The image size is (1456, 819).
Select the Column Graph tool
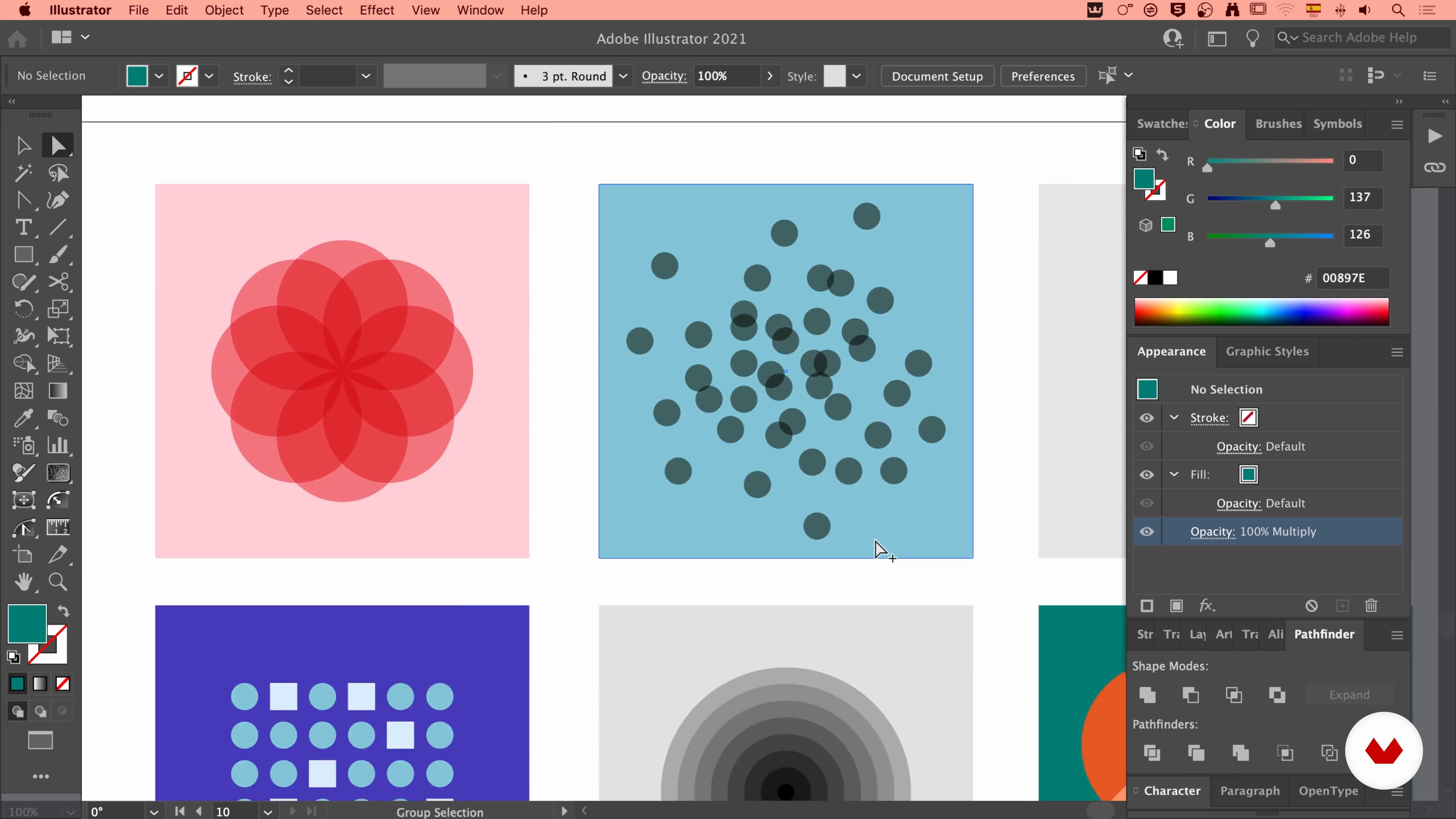coord(58,446)
